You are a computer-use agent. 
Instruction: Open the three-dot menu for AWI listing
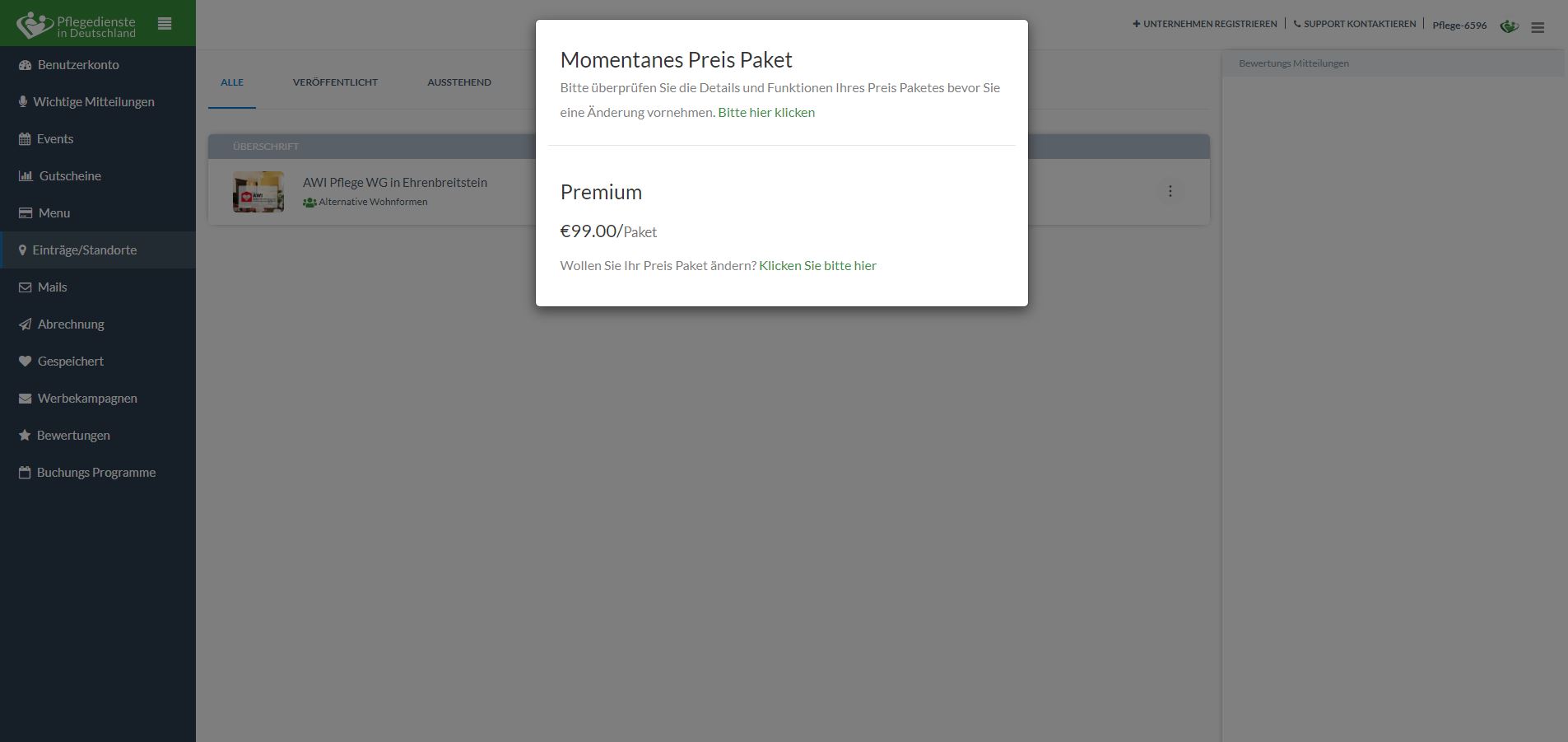(x=1170, y=191)
